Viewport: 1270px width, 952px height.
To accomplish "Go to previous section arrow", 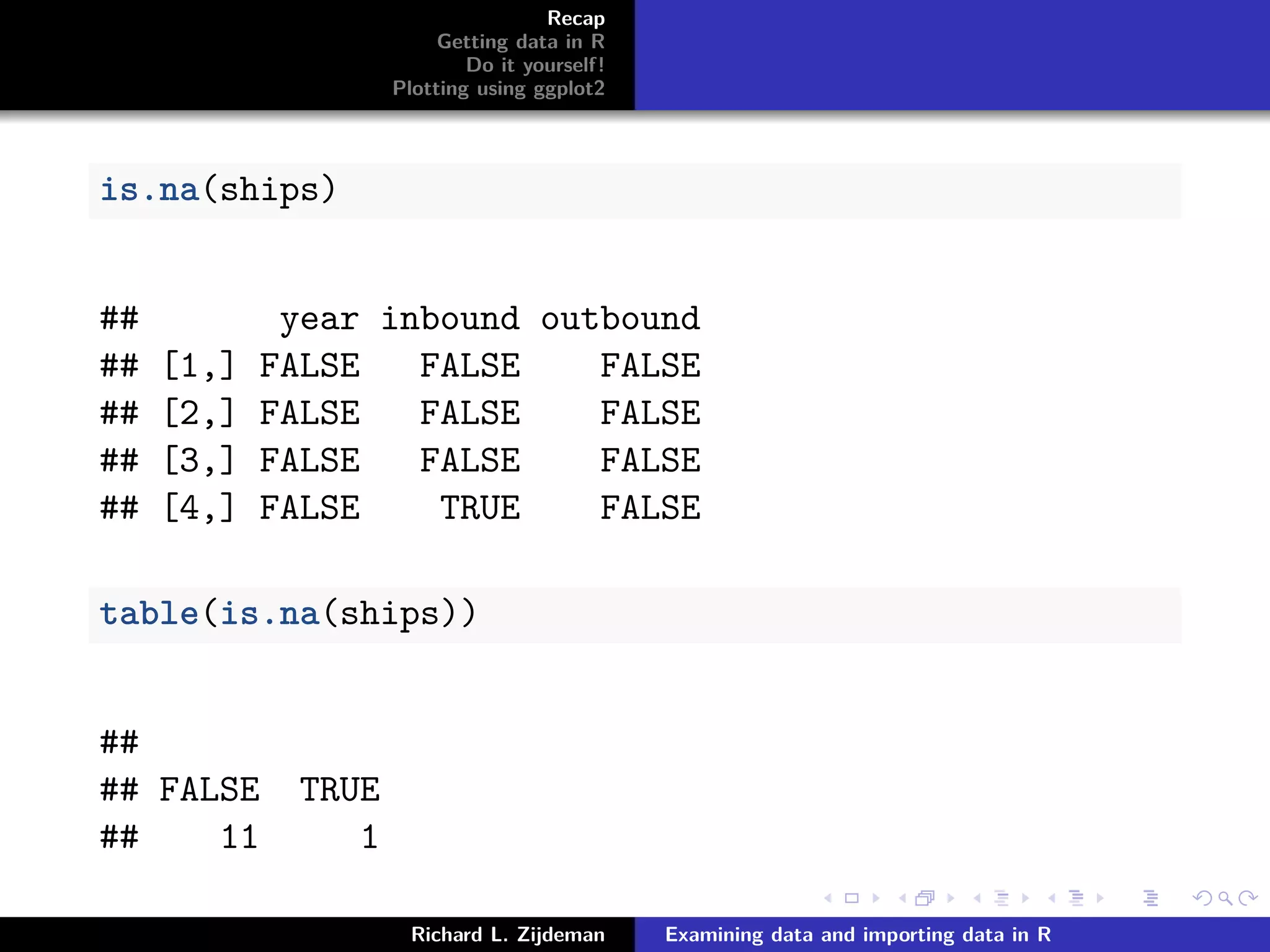I will 1052,898.
